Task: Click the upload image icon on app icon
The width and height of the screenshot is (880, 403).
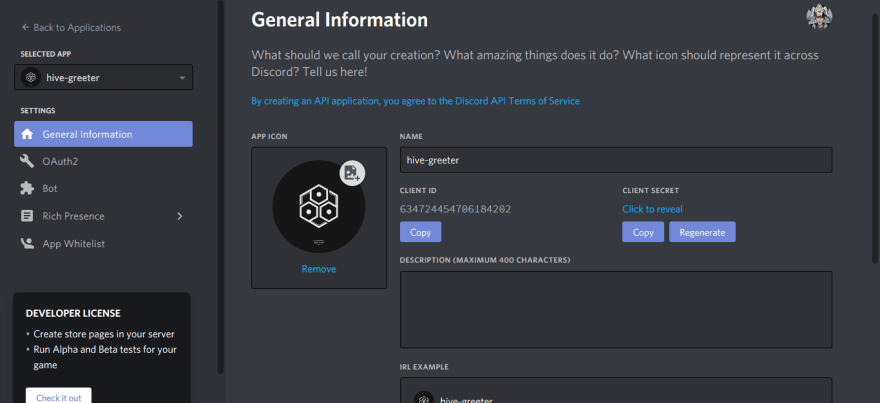Action: (352, 173)
